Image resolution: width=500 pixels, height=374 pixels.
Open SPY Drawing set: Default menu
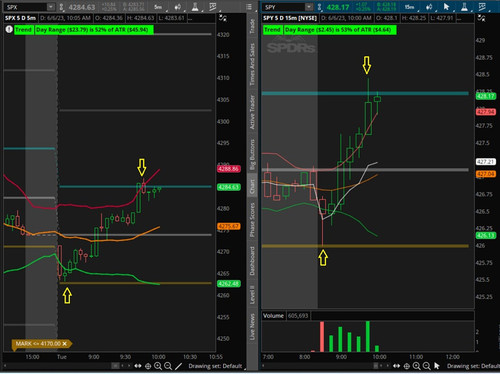(473, 366)
